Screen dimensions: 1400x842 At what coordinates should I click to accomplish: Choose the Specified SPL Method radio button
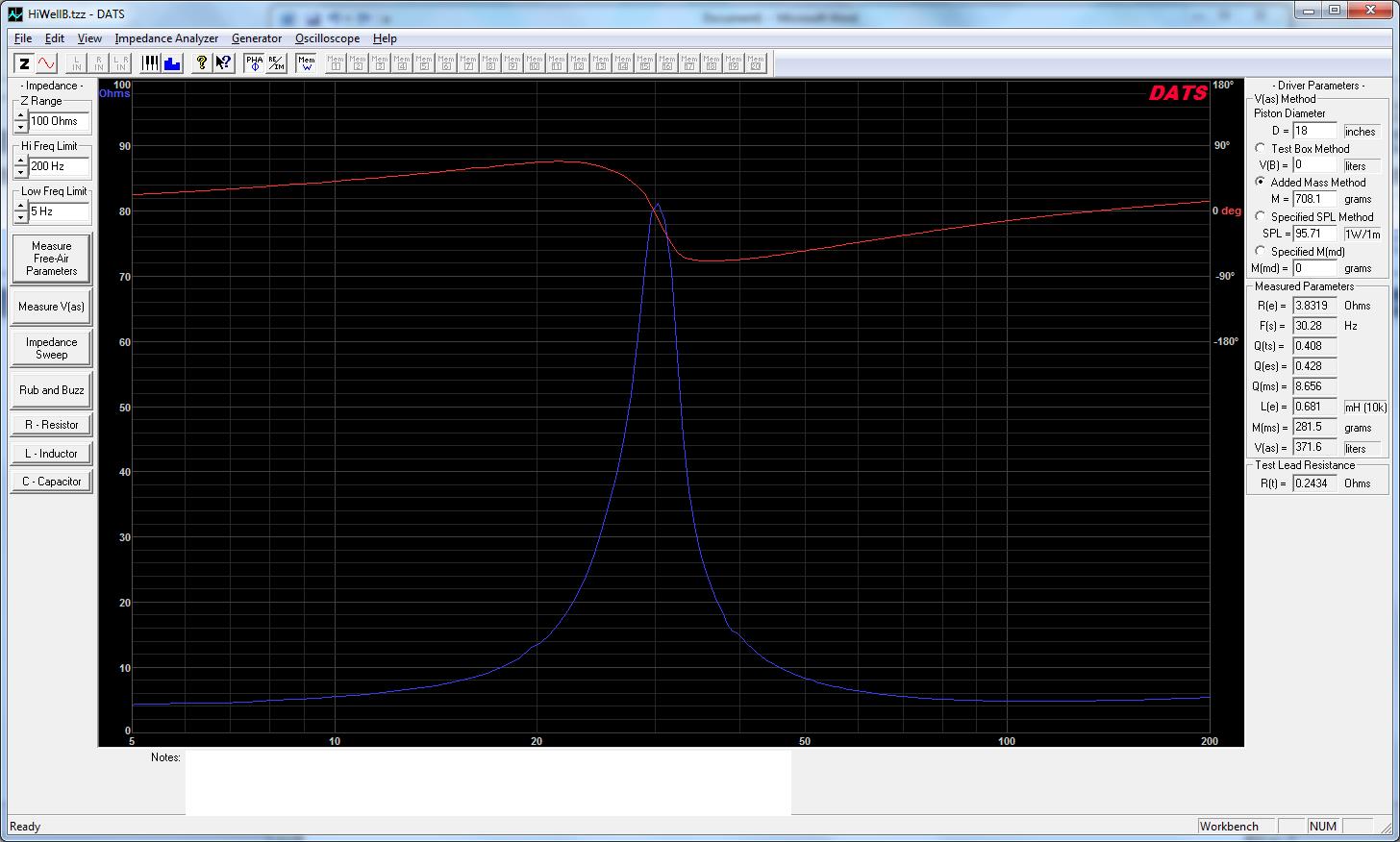[1261, 216]
